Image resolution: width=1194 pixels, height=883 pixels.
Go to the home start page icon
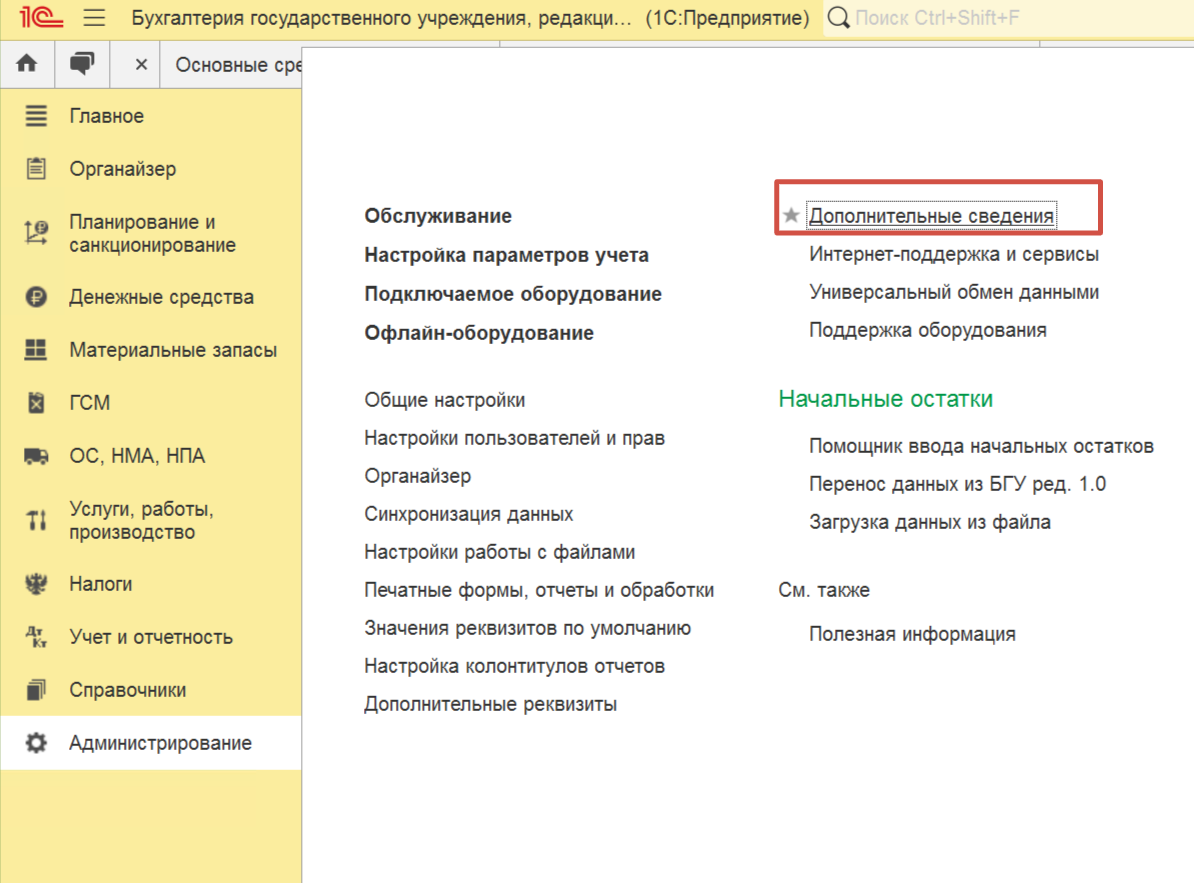[27, 64]
